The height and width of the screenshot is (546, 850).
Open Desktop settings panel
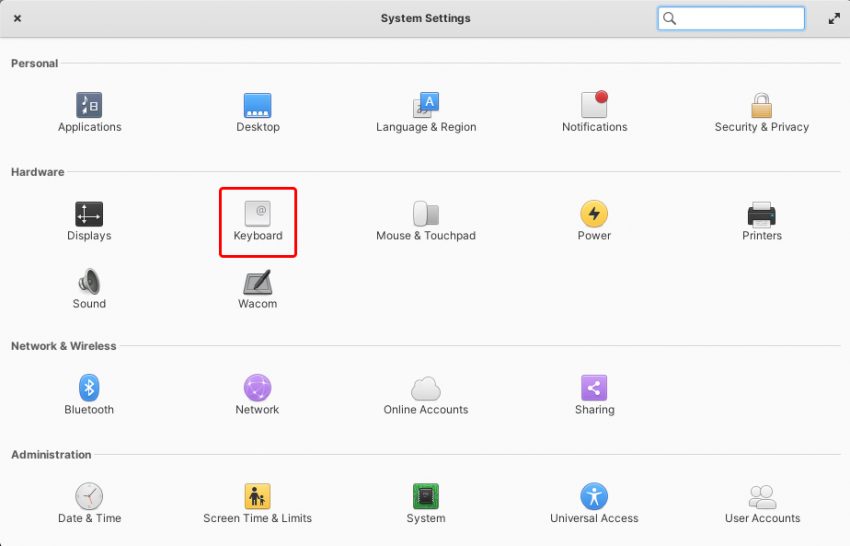click(258, 106)
